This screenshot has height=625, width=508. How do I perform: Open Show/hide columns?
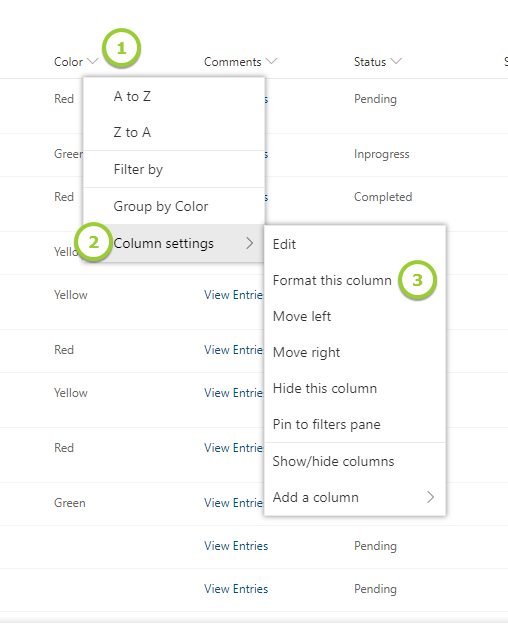tap(355, 461)
